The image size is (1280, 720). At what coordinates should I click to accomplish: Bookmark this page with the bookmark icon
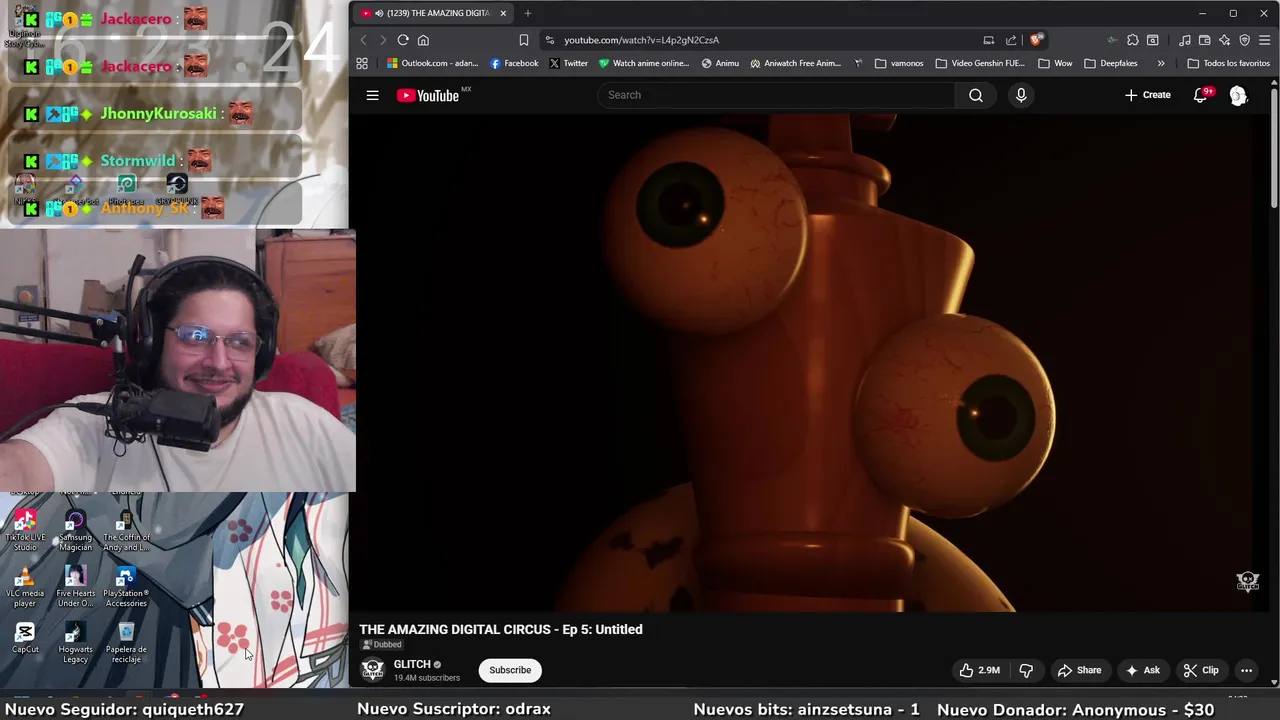tap(523, 40)
